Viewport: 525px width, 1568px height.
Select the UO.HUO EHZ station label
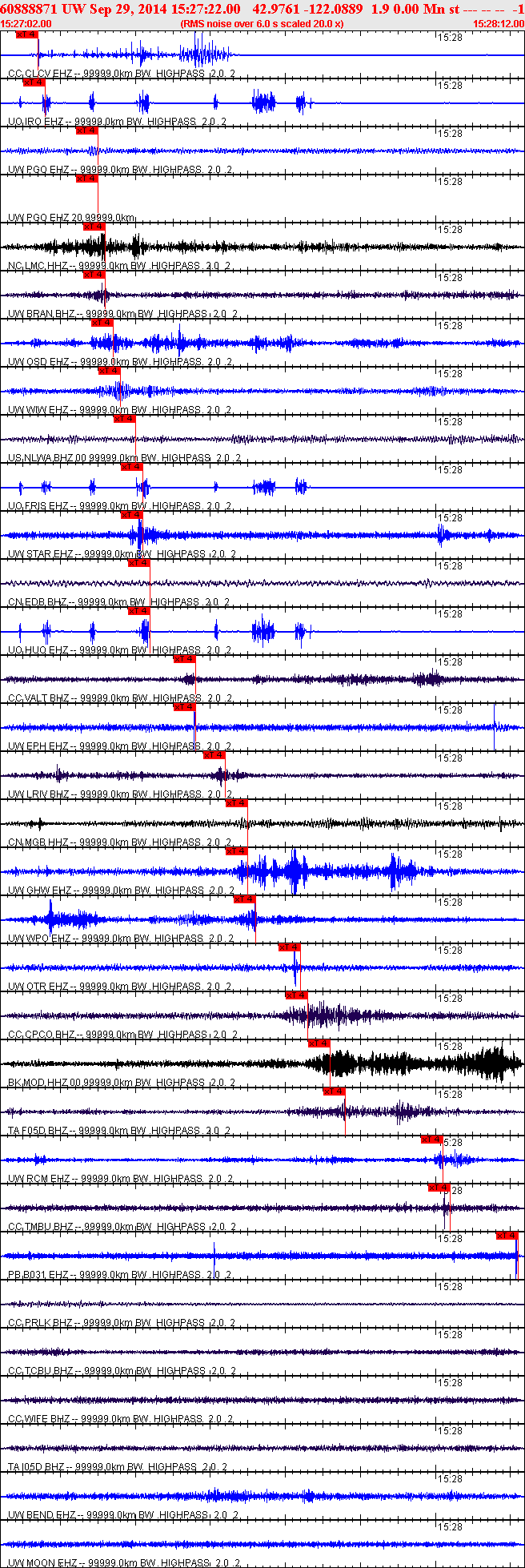point(119,650)
